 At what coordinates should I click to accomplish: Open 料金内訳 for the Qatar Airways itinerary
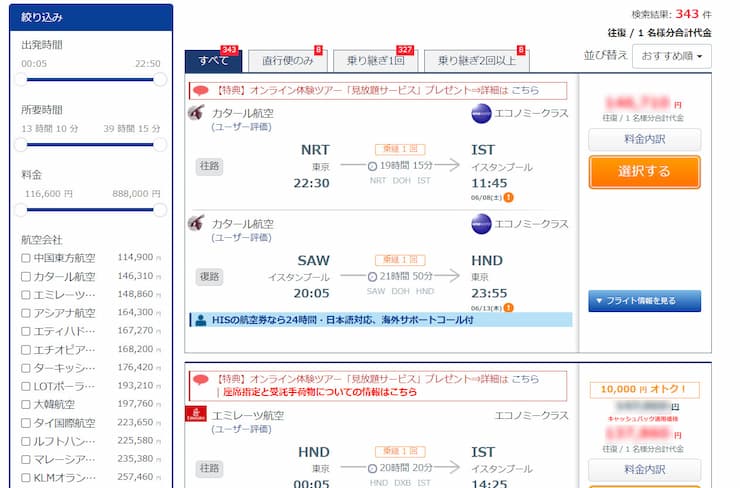click(x=644, y=139)
